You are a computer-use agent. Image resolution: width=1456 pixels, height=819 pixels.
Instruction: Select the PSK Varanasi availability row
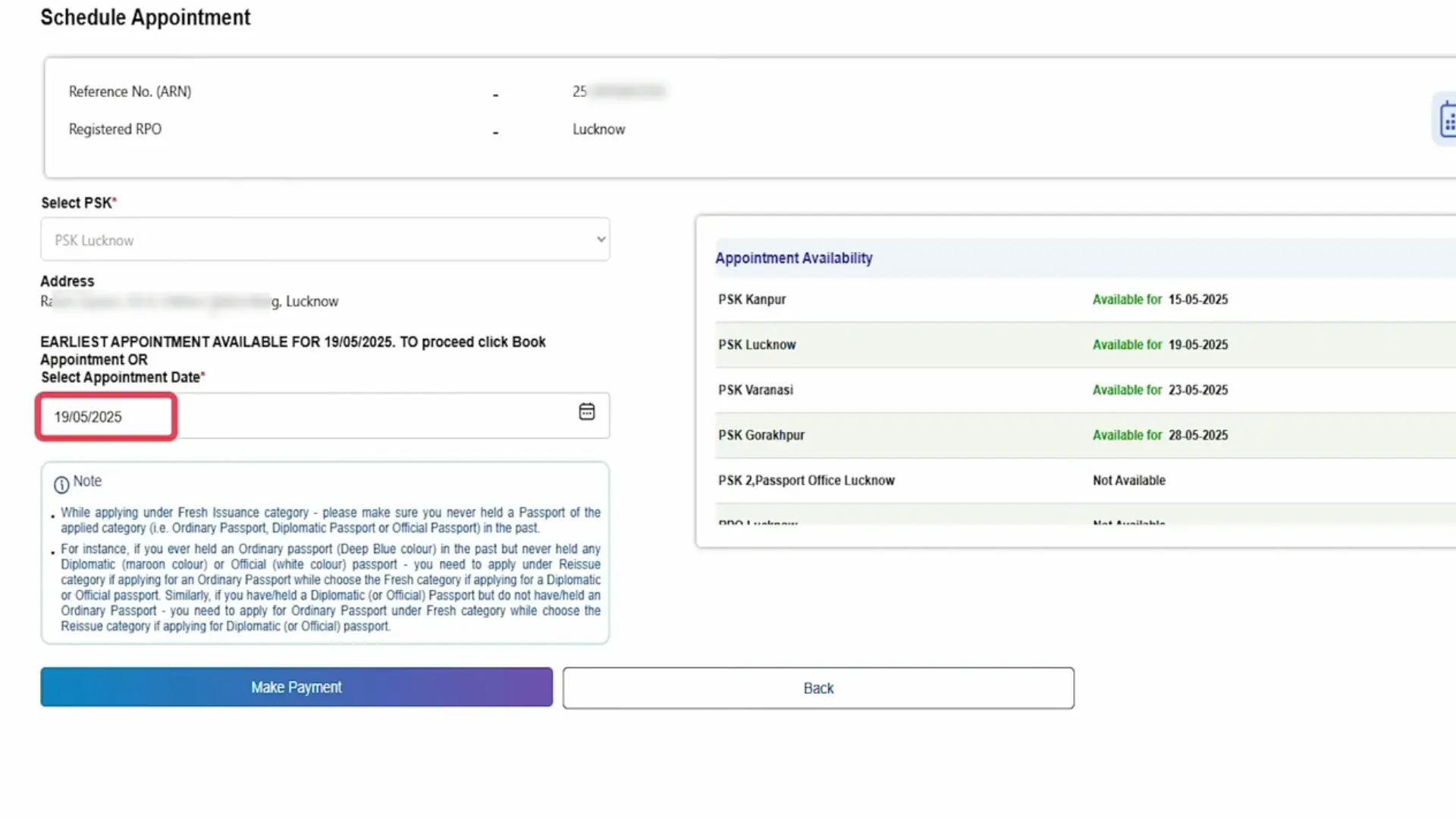tap(1085, 391)
